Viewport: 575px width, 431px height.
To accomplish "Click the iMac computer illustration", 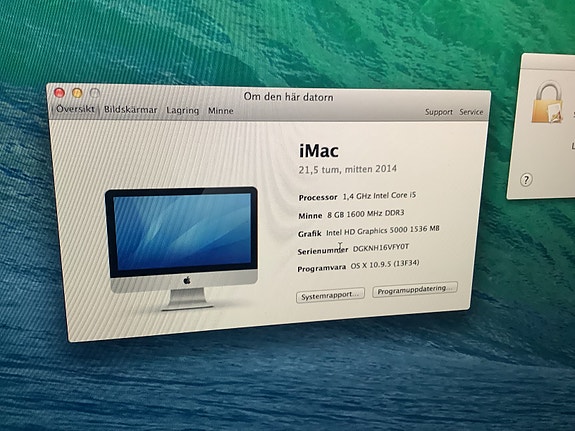I will [x=182, y=249].
